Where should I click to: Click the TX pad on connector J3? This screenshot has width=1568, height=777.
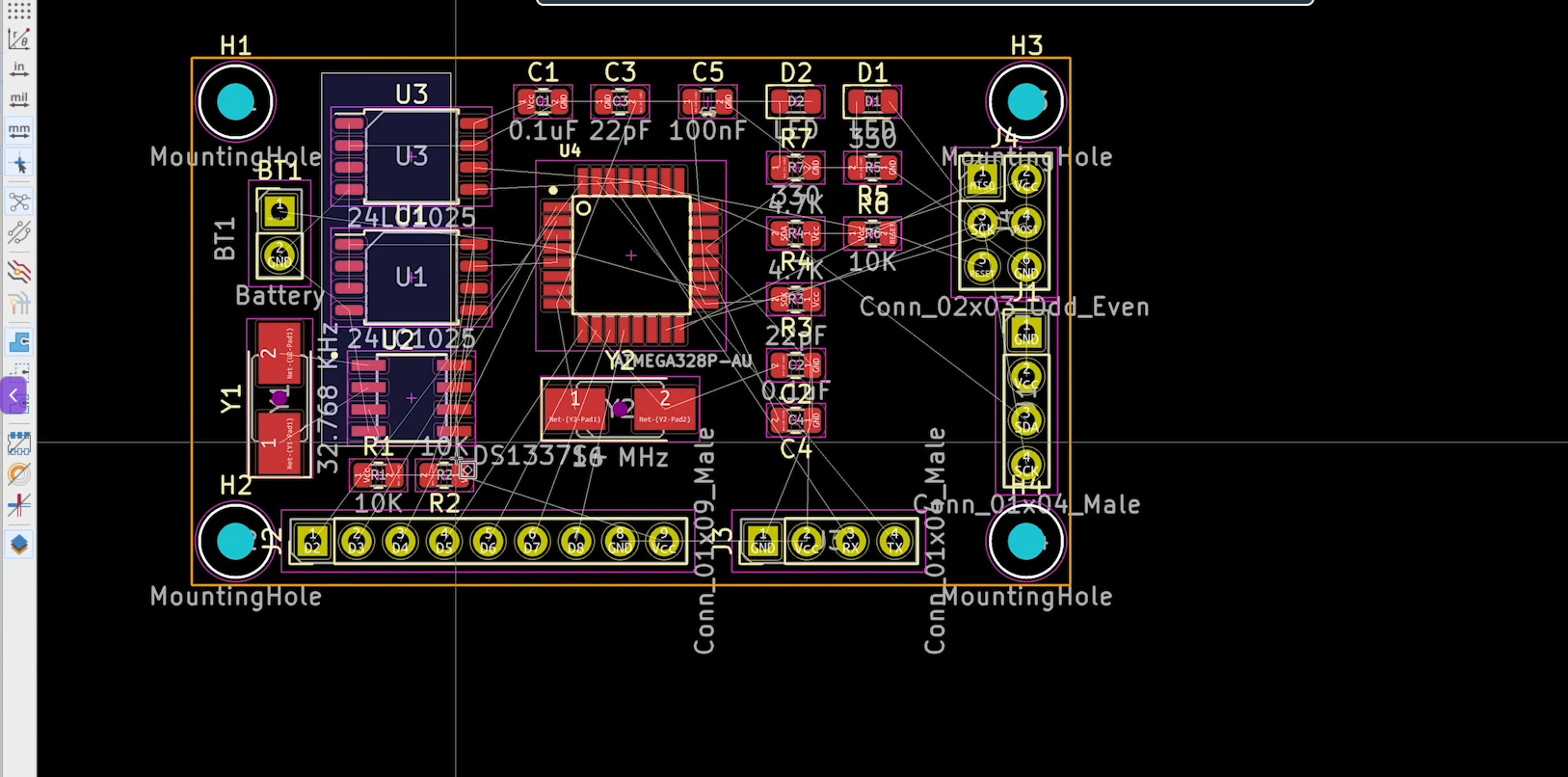point(894,542)
